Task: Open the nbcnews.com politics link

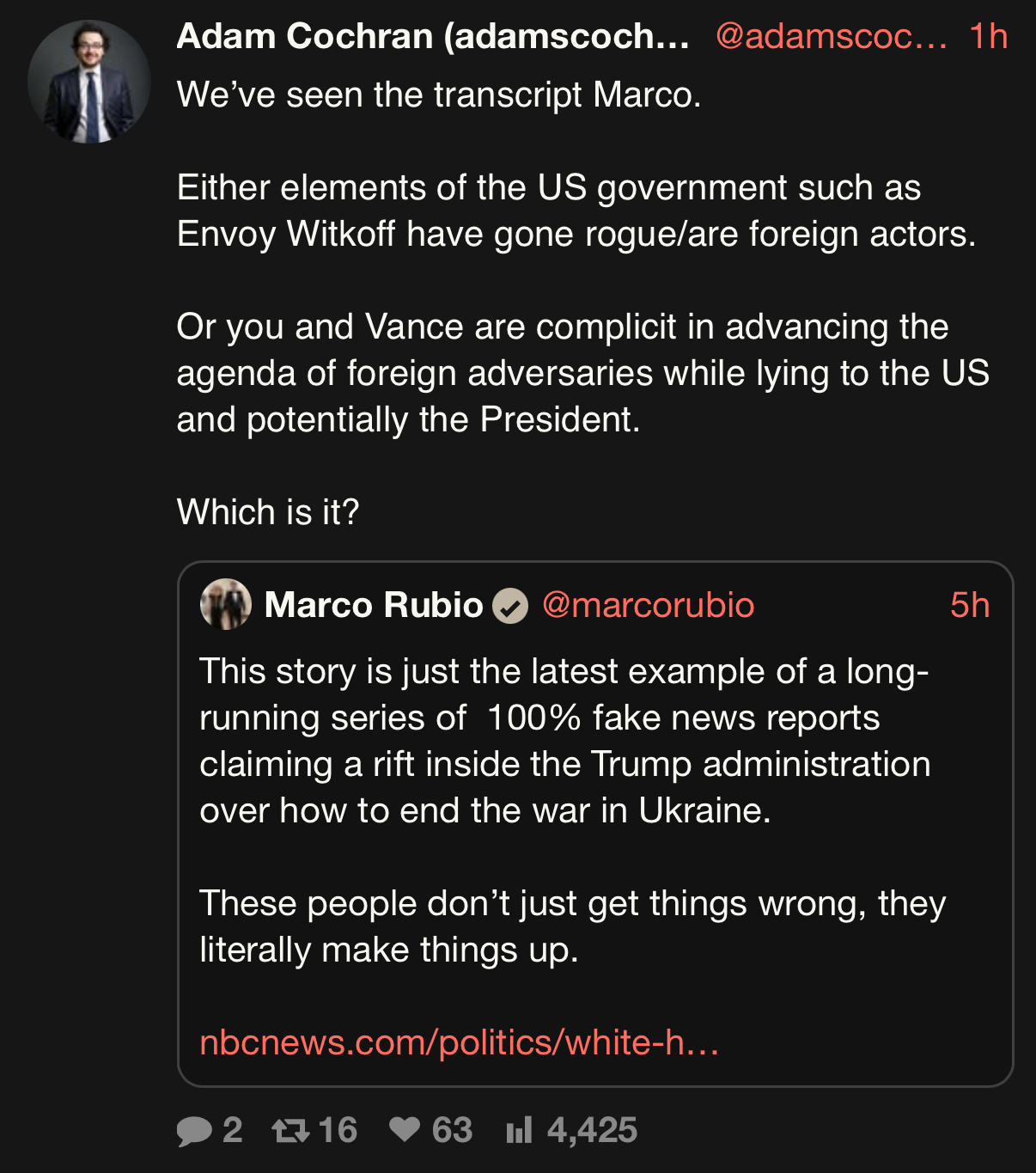Action: pyautogui.click(x=459, y=1042)
